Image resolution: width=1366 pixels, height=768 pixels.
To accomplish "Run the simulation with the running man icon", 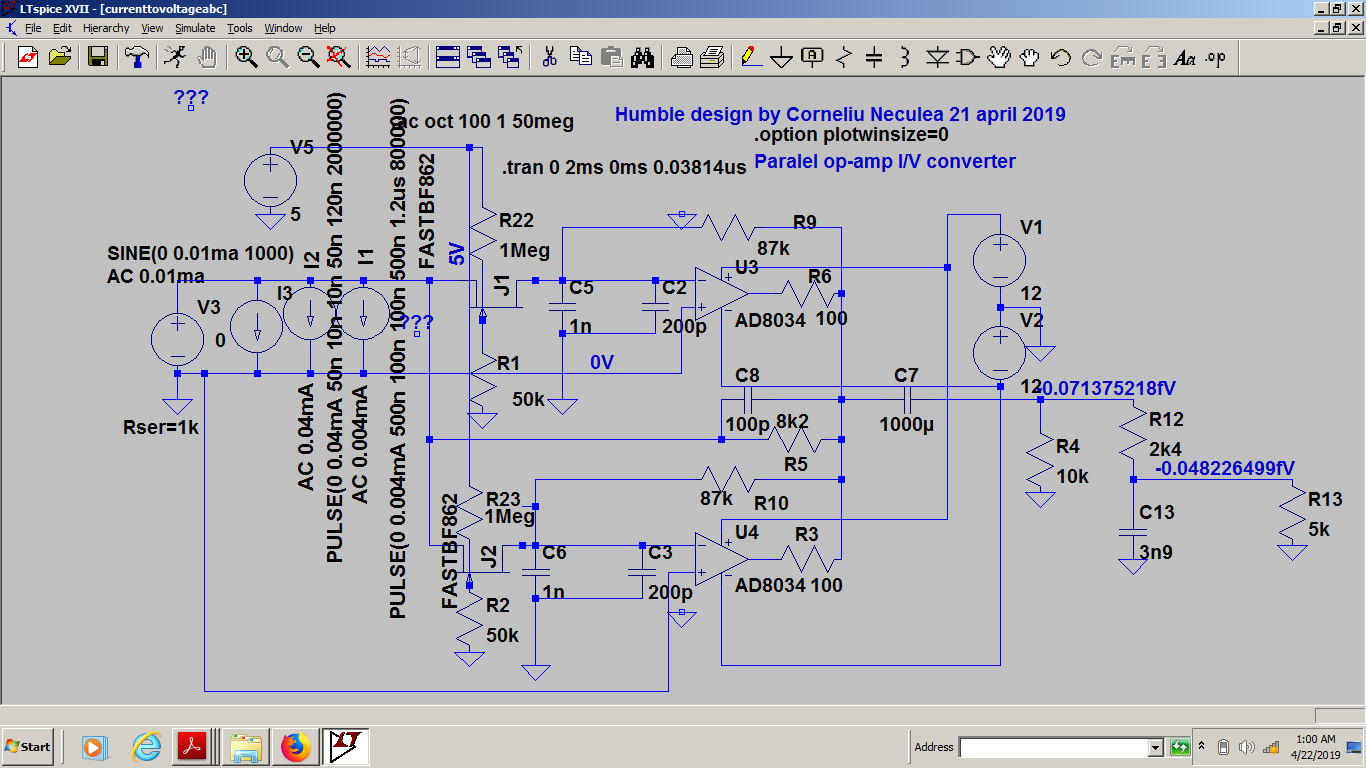I will click(175, 57).
